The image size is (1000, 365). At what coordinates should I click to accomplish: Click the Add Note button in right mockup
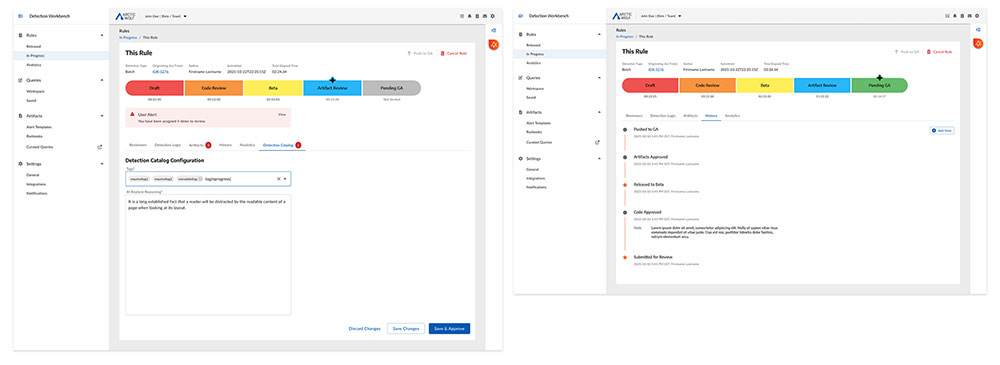942,130
